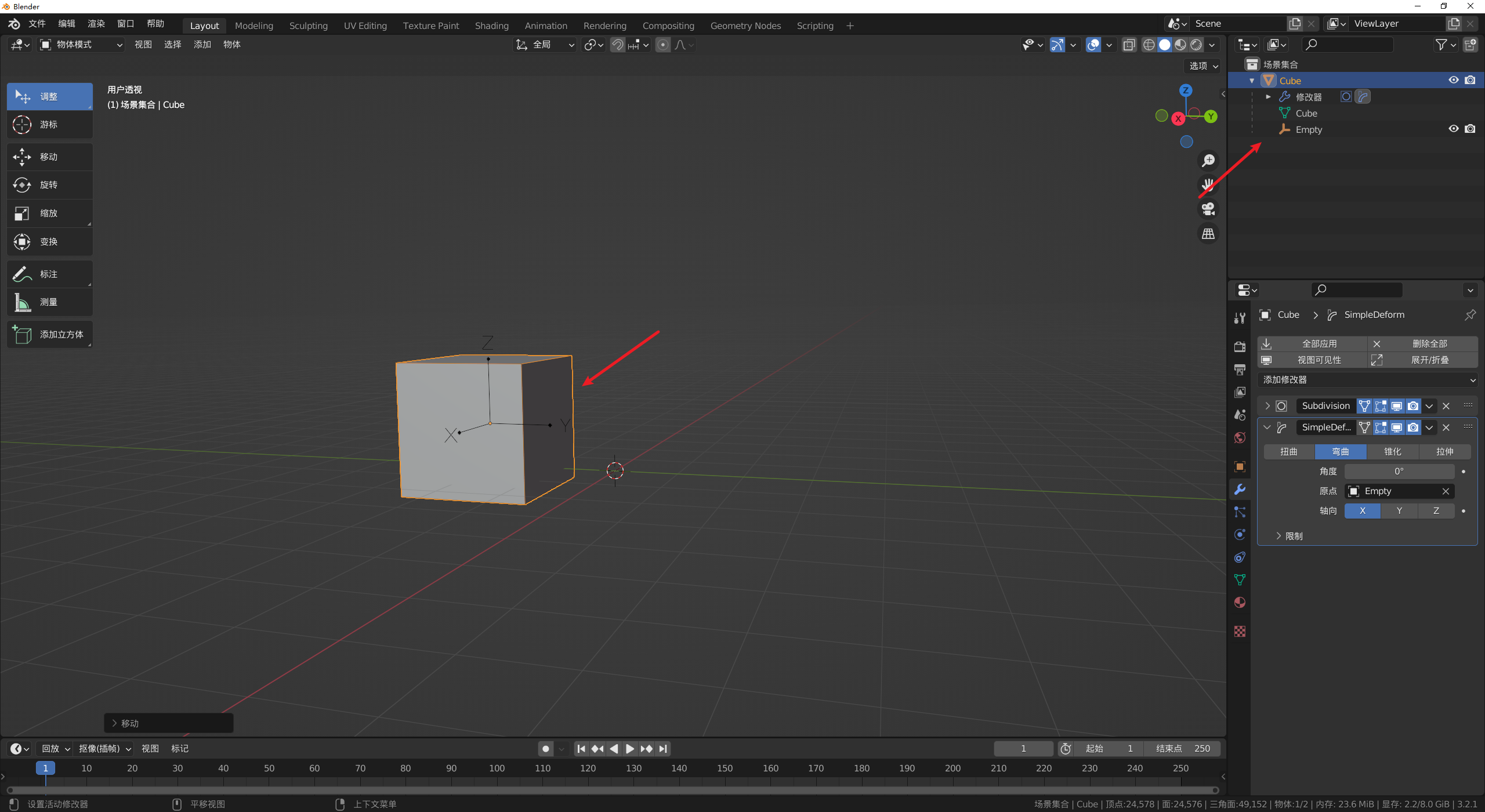1485x812 pixels.
Task: Select the Twist deform mode
Action: tap(1288, 452)
